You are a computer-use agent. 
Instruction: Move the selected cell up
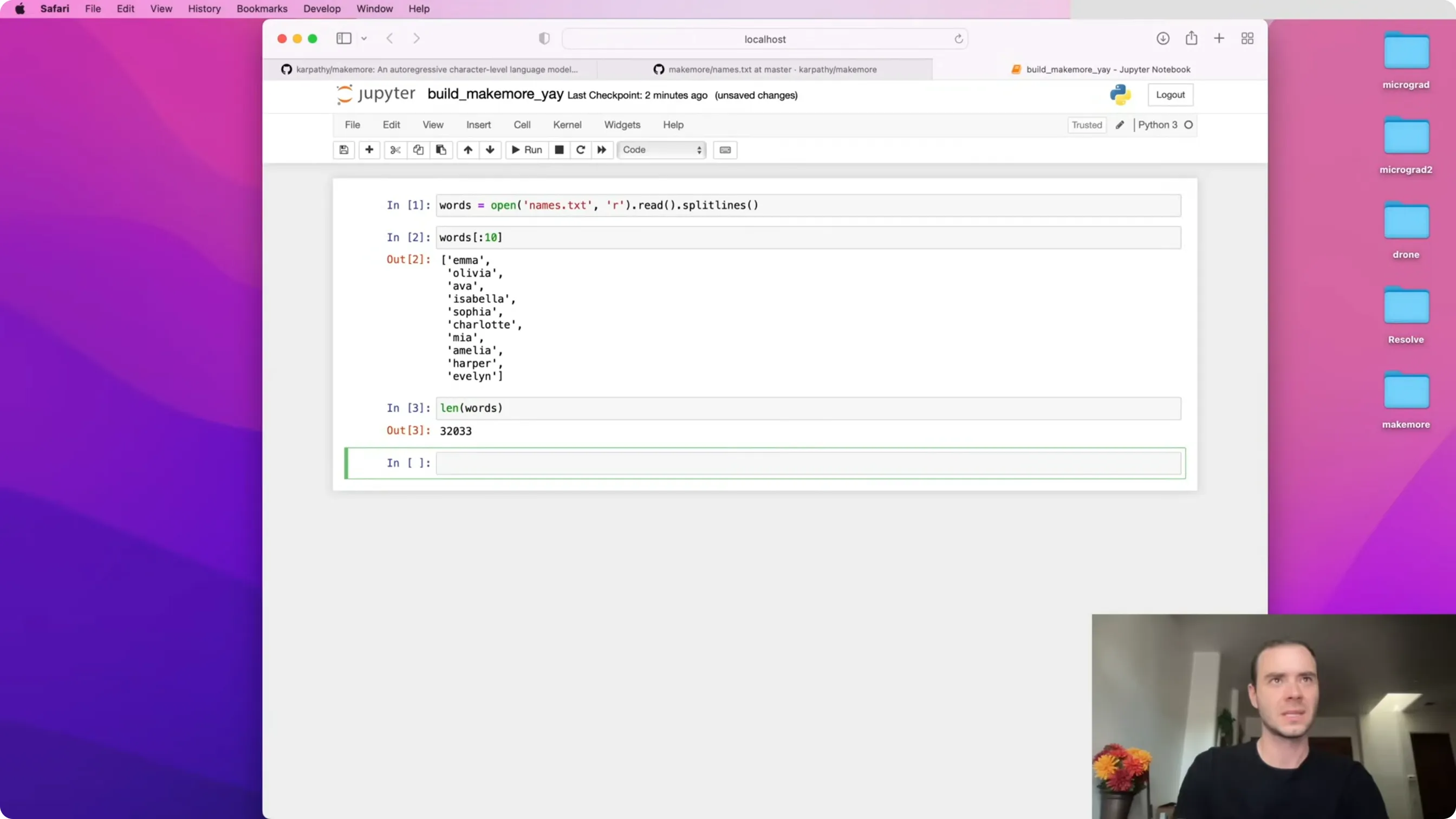click(x=468, y=150)
